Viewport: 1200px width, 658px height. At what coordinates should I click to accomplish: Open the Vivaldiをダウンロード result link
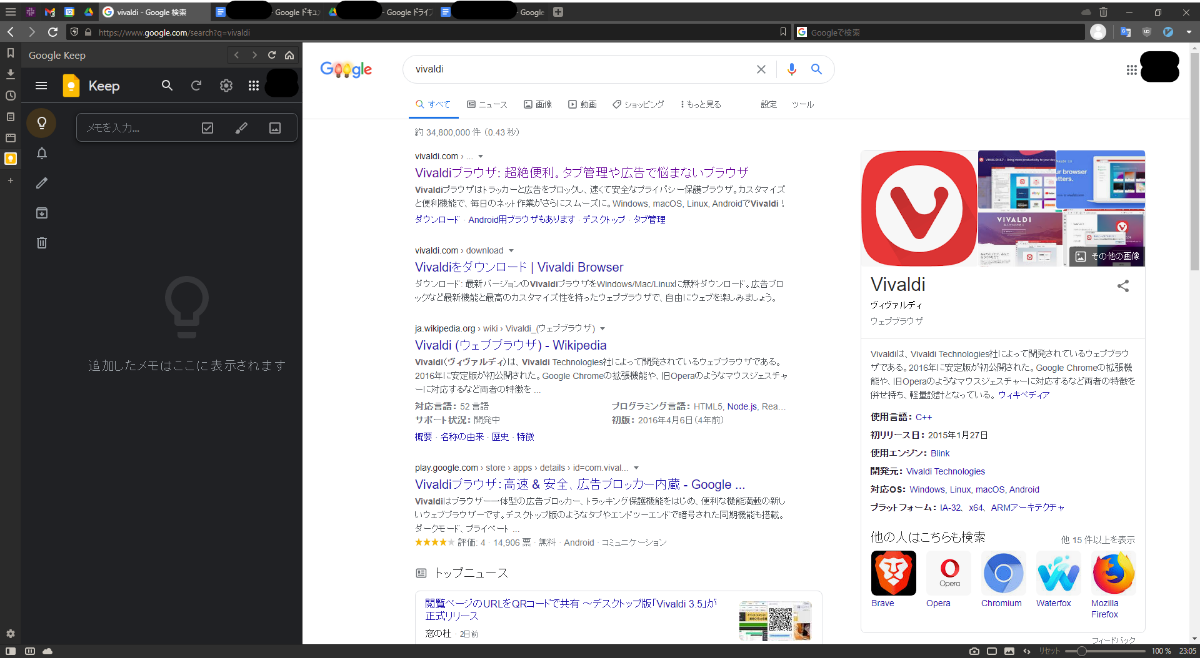point(519,267)
